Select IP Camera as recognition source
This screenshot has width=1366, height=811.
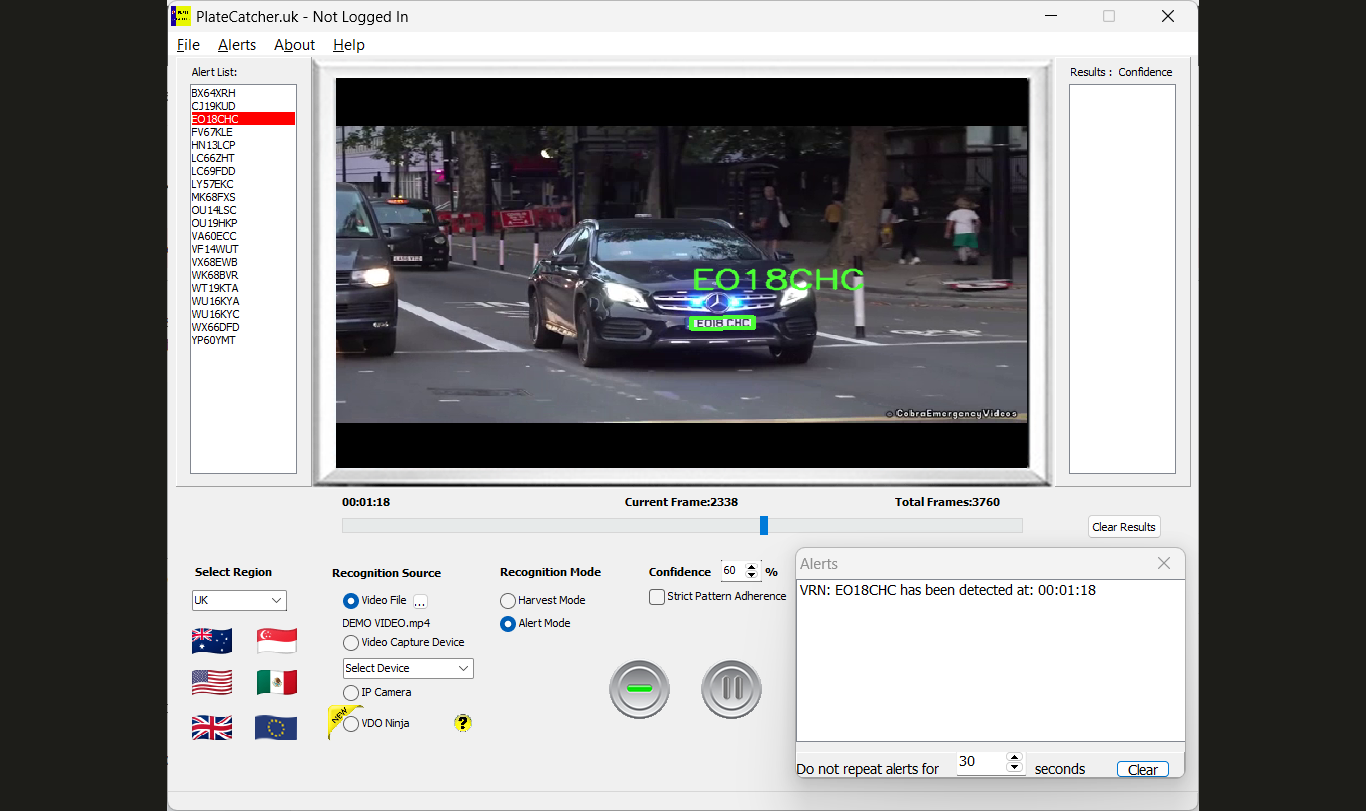pyautogui.click(x=351, y=693)
